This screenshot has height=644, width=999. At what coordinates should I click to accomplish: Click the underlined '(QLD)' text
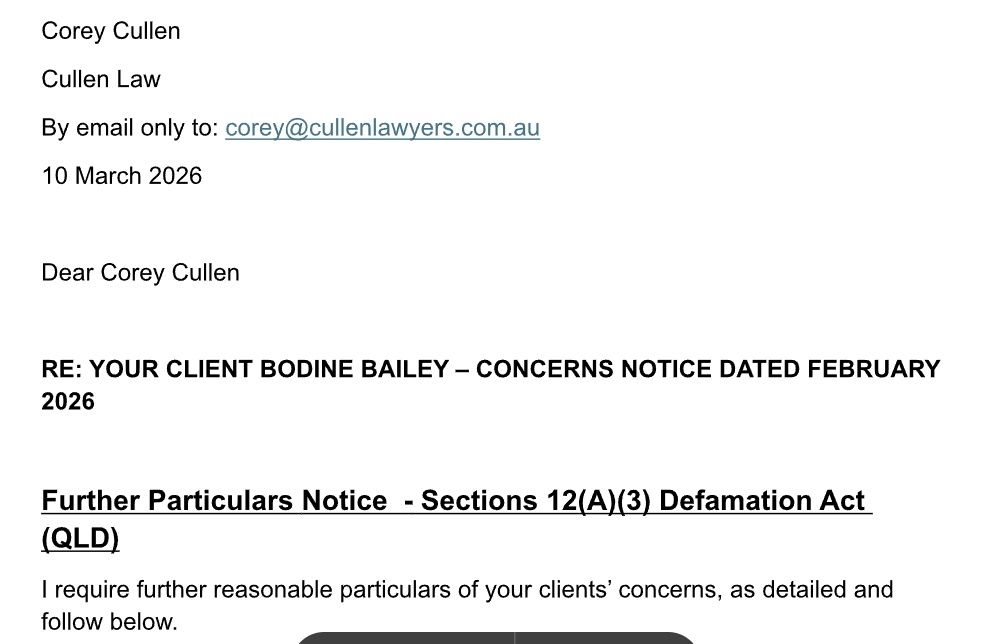[x=80, y=539]
